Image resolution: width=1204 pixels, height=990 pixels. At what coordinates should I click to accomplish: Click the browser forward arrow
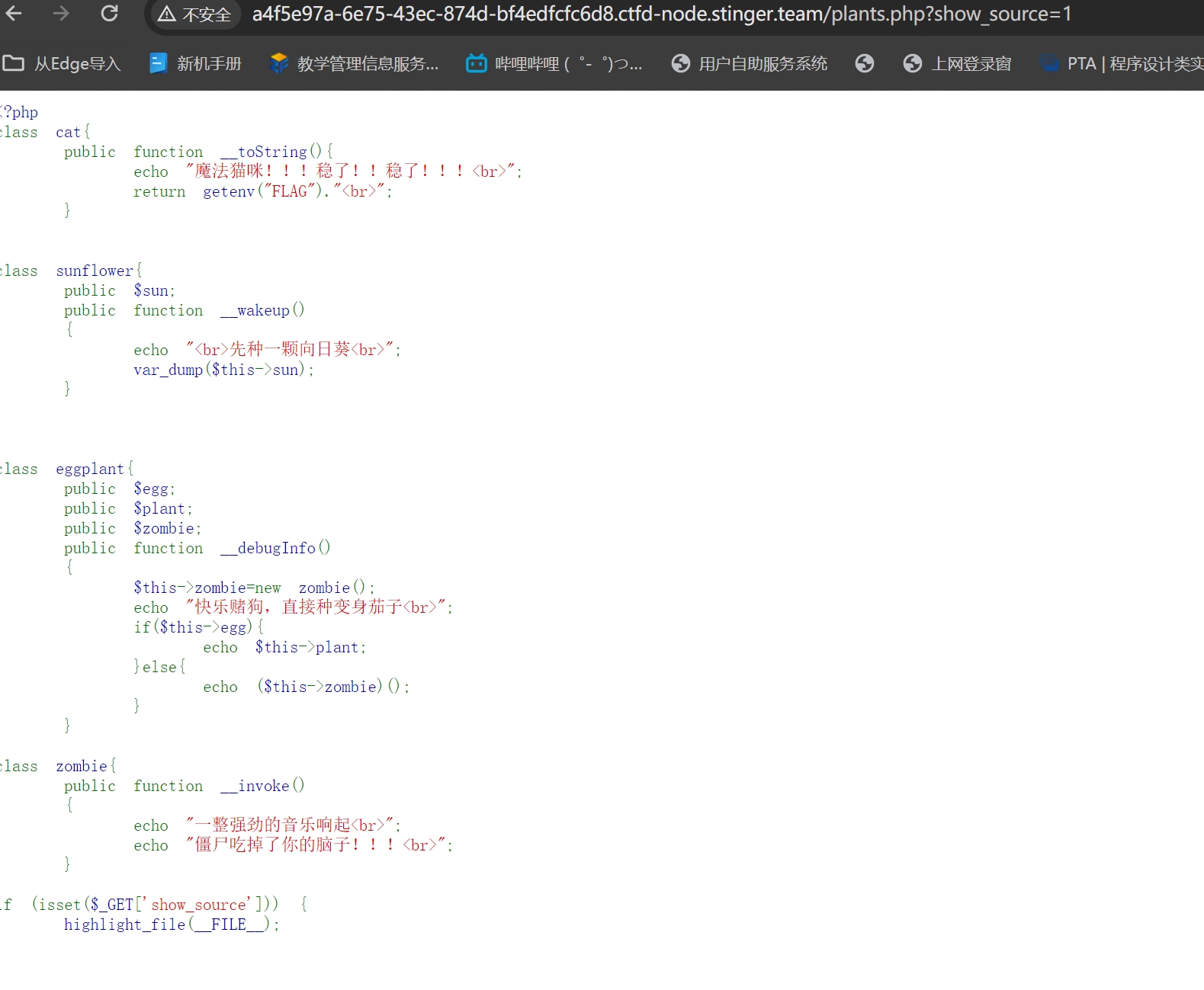pyautogui.click(x=61, y=14)
